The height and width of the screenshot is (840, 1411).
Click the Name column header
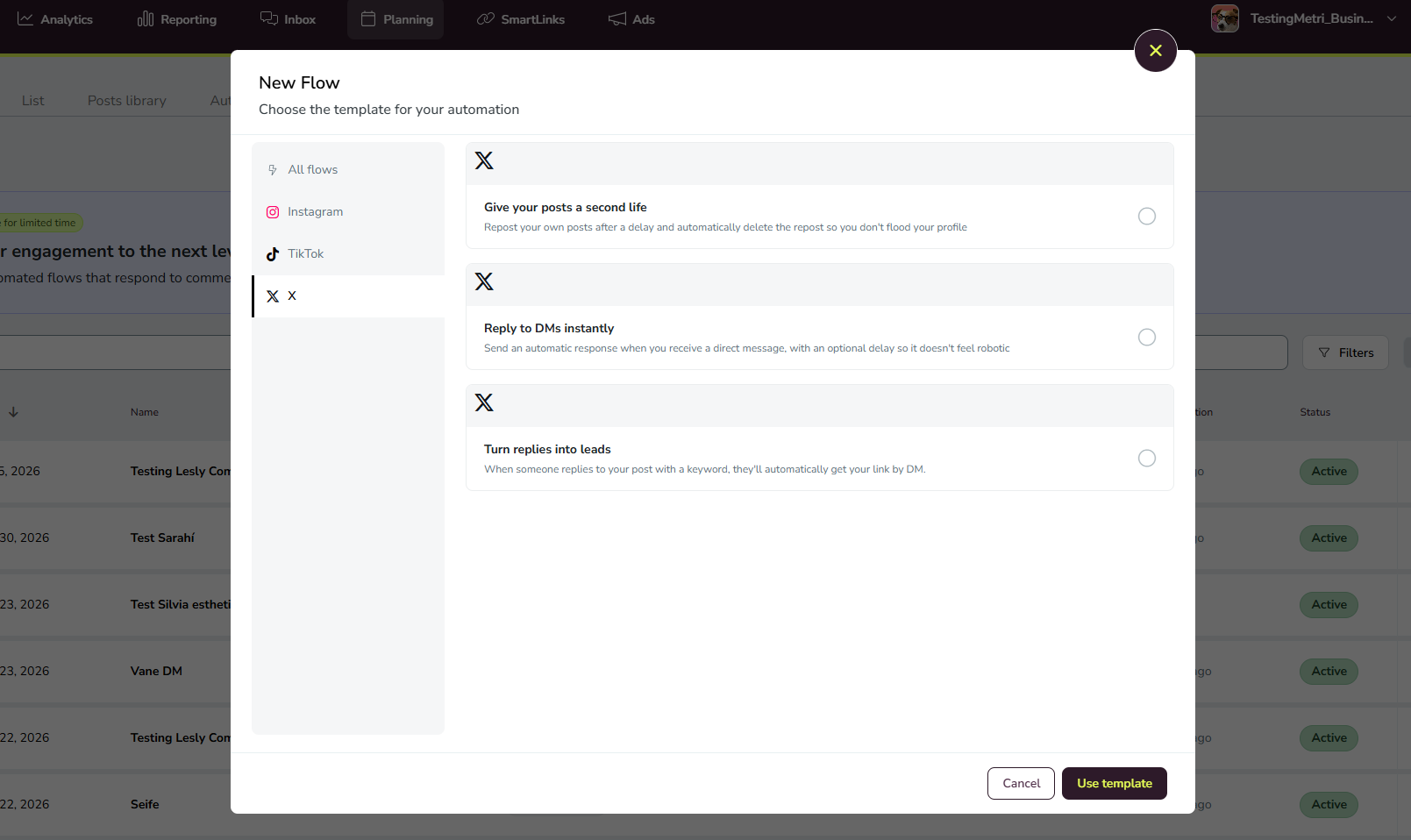(145, 412)
